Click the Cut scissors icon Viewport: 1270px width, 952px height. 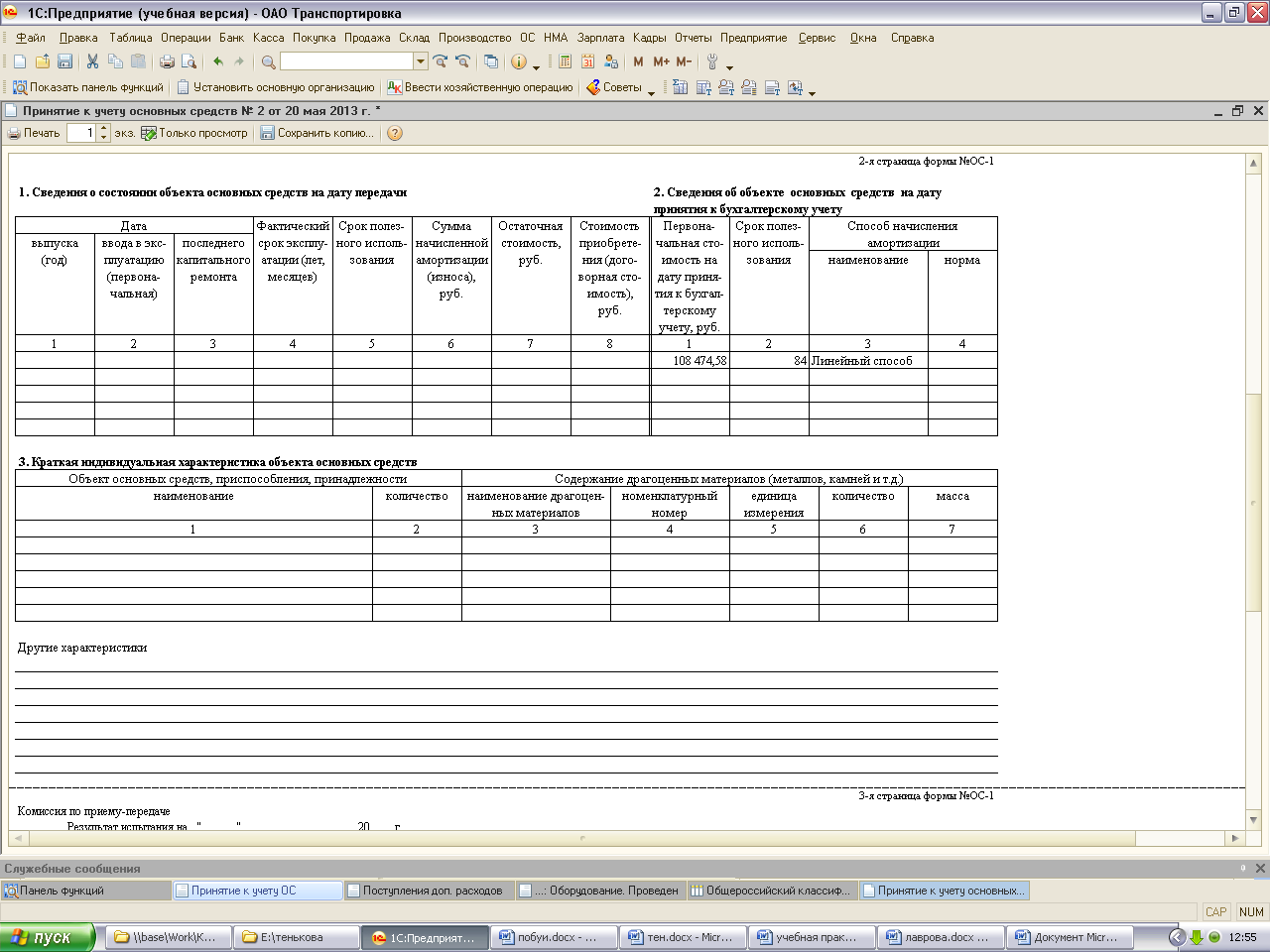93,61
